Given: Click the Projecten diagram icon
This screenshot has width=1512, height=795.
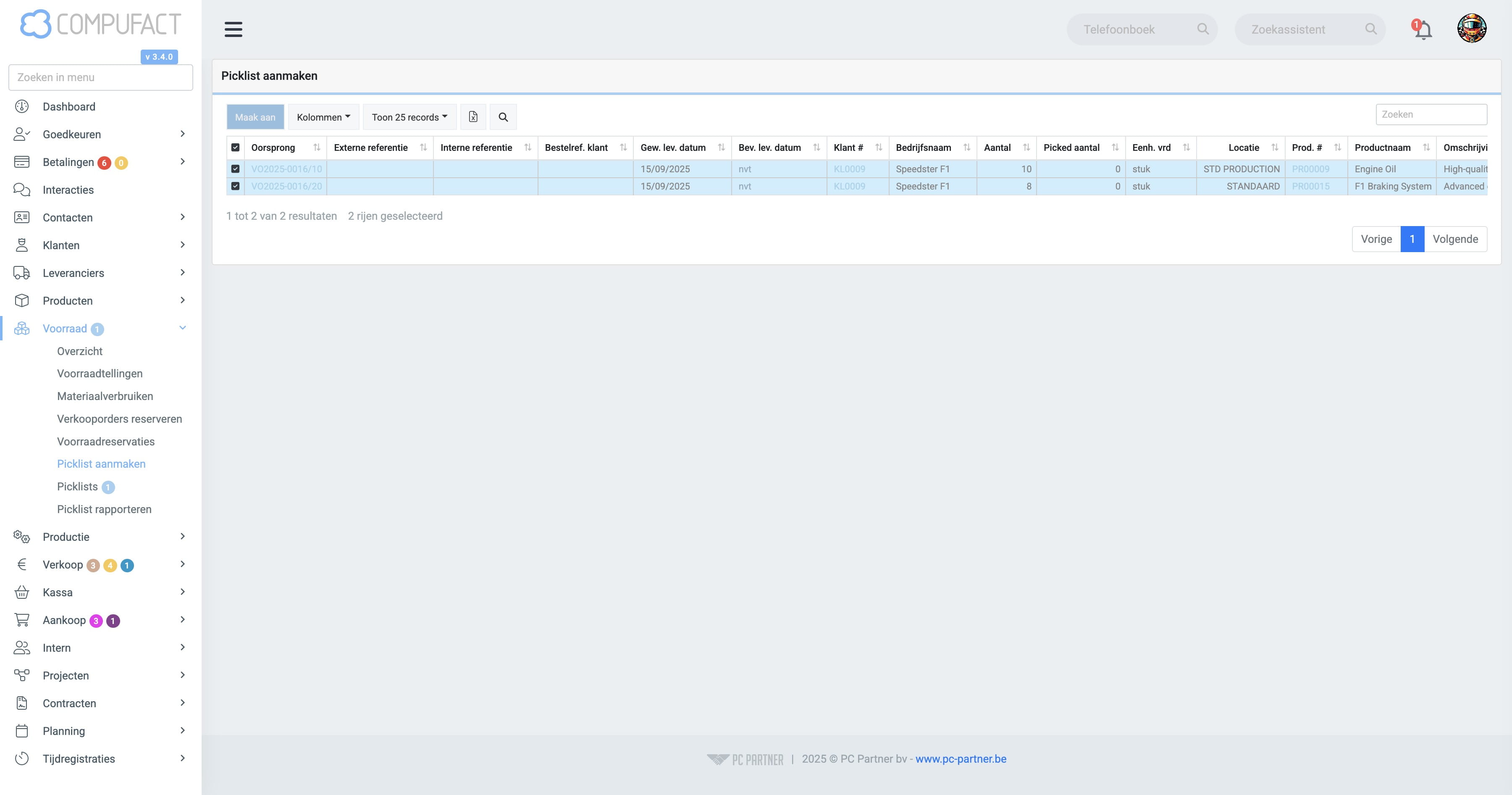Looking at the screenshot, I should coord(22,676).
